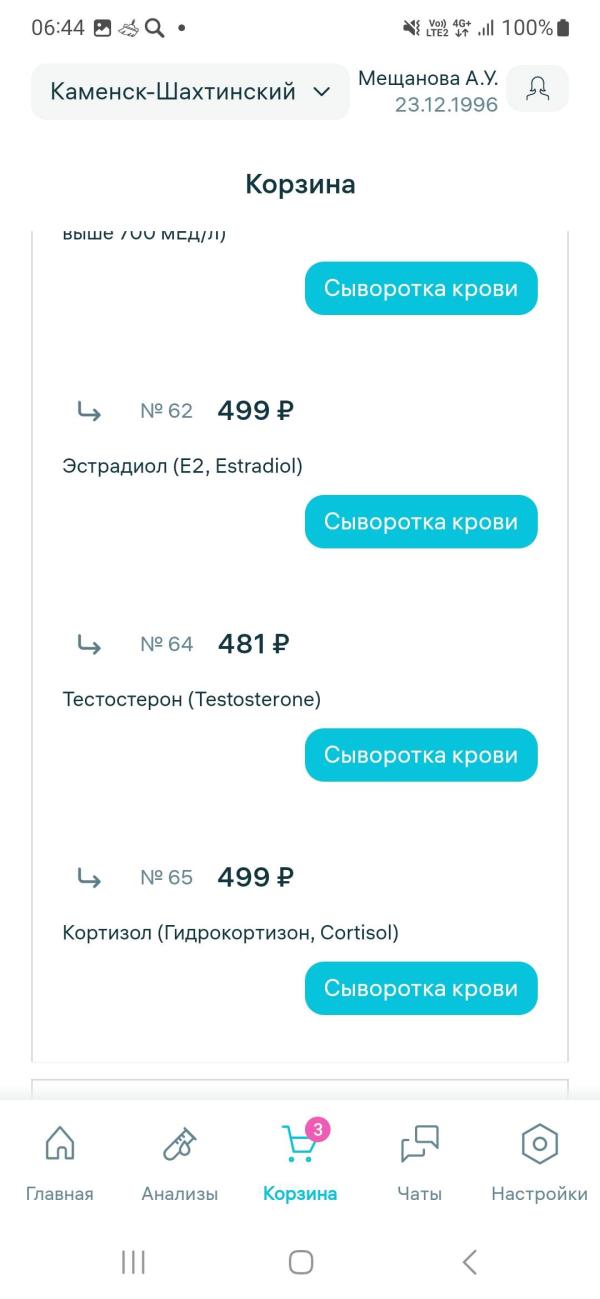Click Сыворотка крови button under Эстрадиол
The height and width of the screenshot is (1299, 600).
tap(421, 522)
